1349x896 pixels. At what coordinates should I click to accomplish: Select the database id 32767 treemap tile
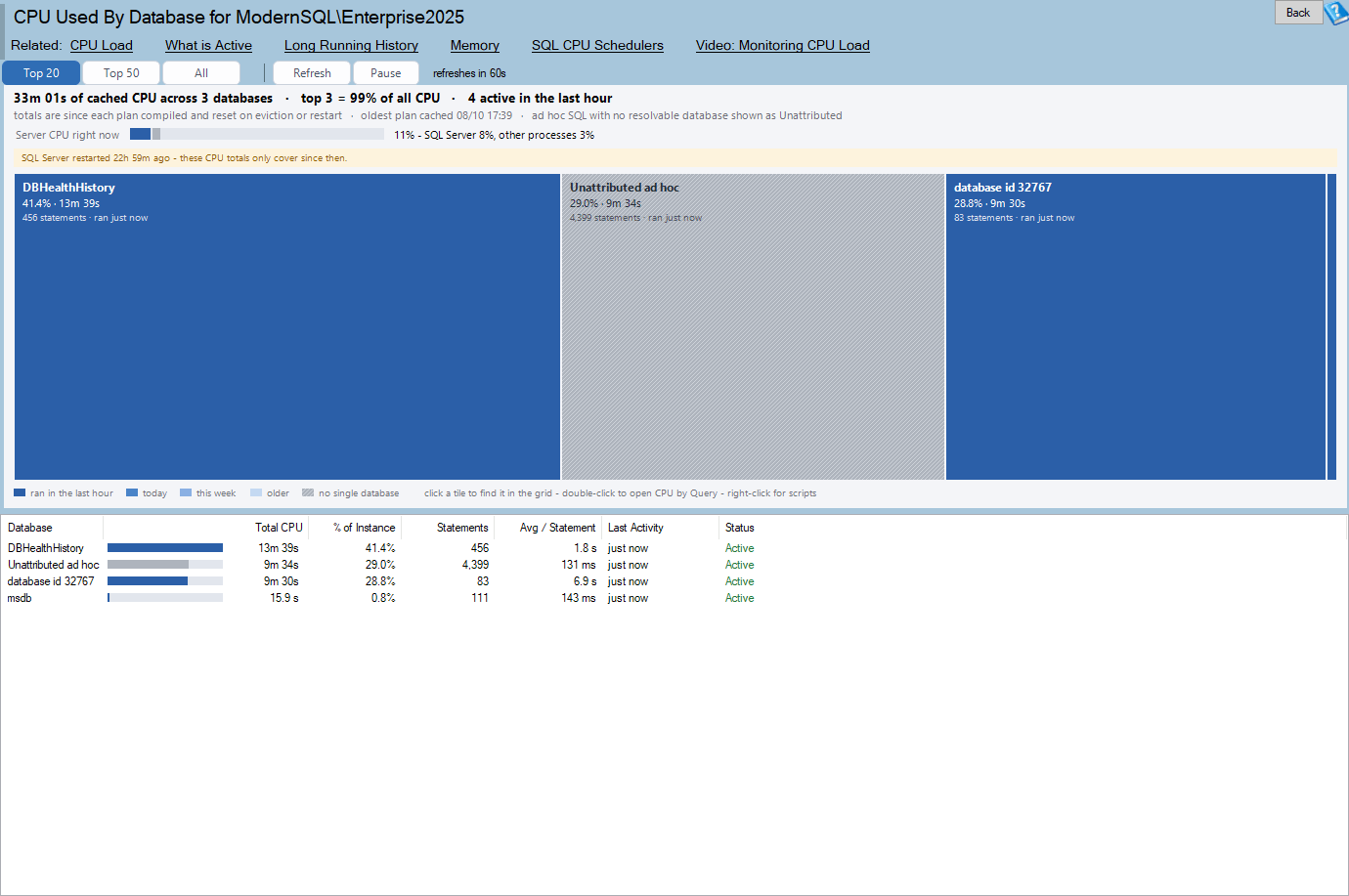[x=1136, y=326]
